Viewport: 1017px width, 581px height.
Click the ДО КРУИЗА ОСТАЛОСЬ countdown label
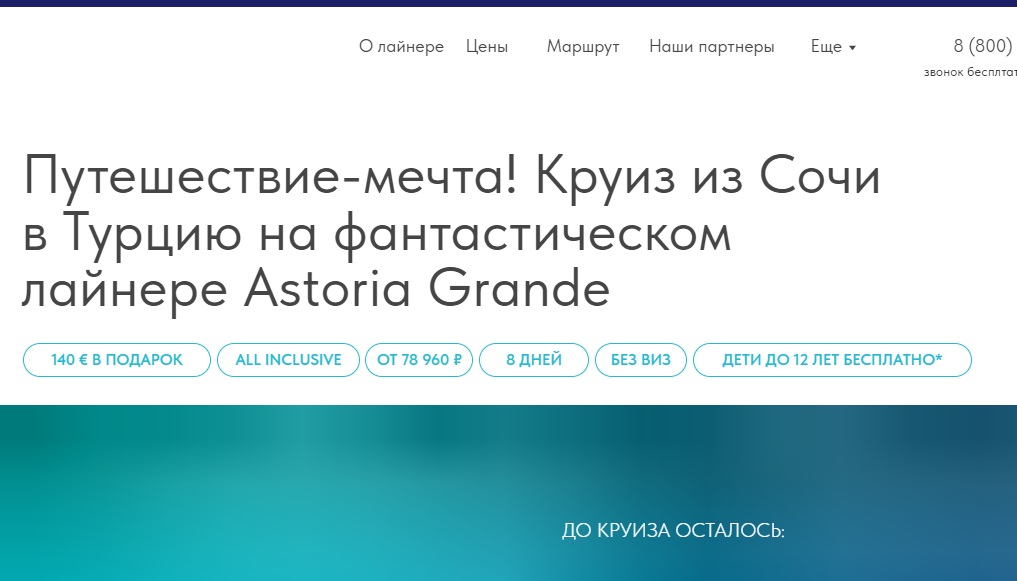click(x=673, y=531)
